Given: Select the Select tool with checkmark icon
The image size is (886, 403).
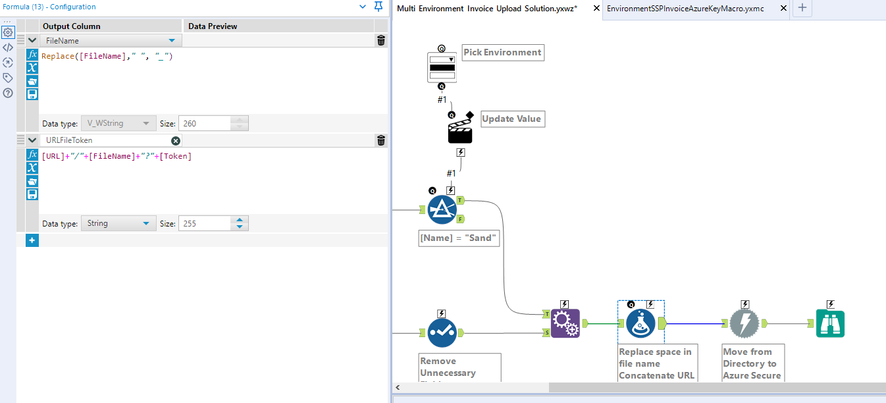Looking at the screenshot, I should pyautogui.click(x=442, y=332).
